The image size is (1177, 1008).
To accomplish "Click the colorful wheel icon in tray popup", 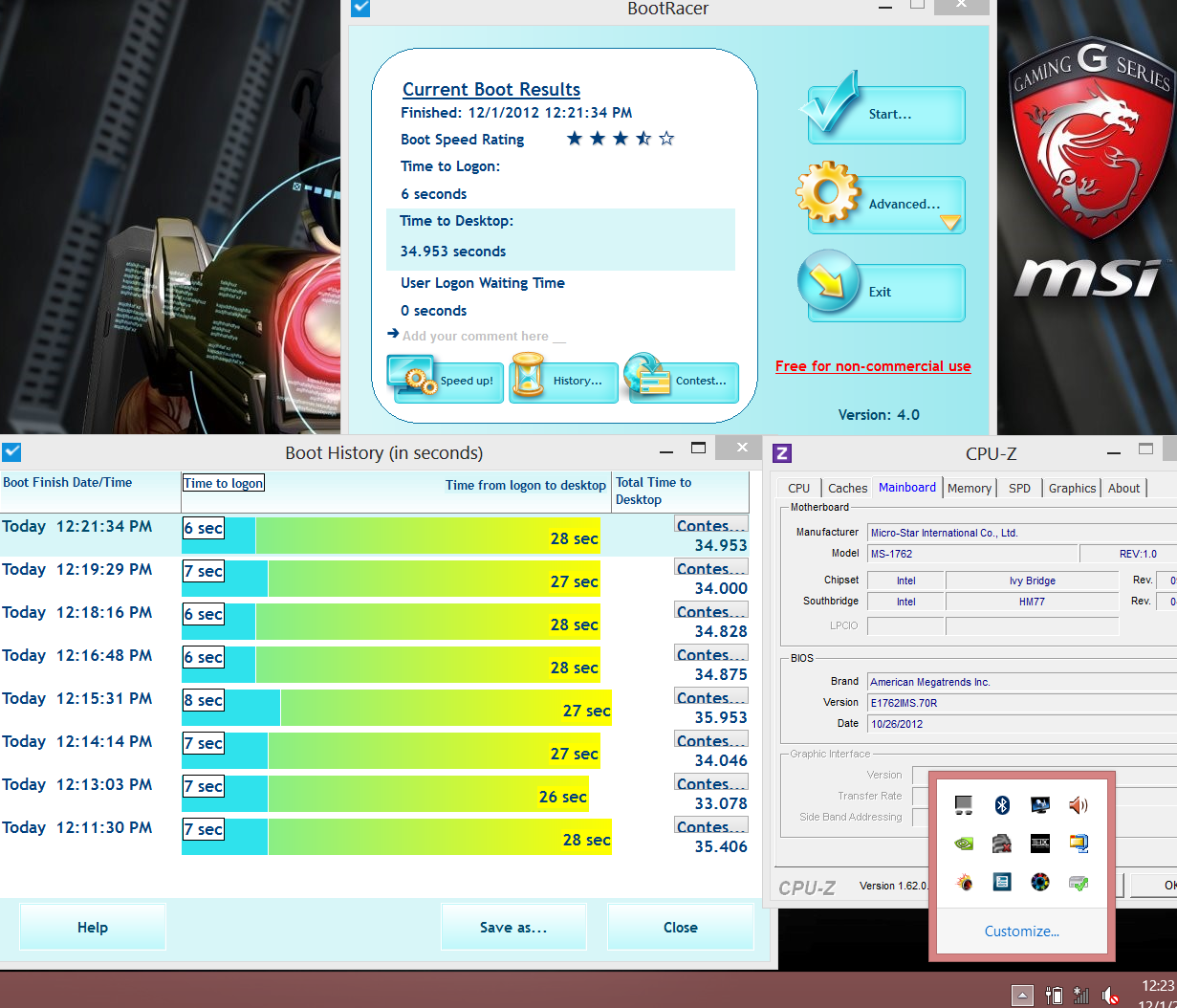I will point(1040,882).
